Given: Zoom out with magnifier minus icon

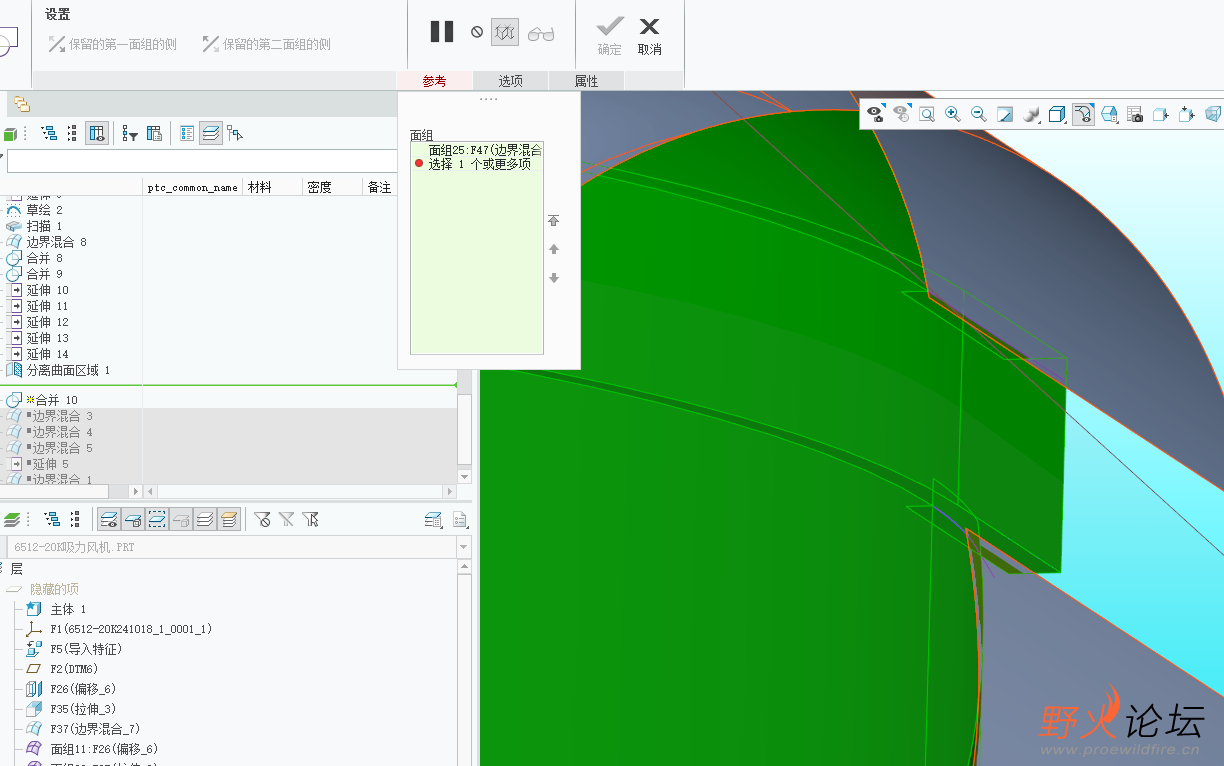Looking at the screenshot, I should point(979,114).
